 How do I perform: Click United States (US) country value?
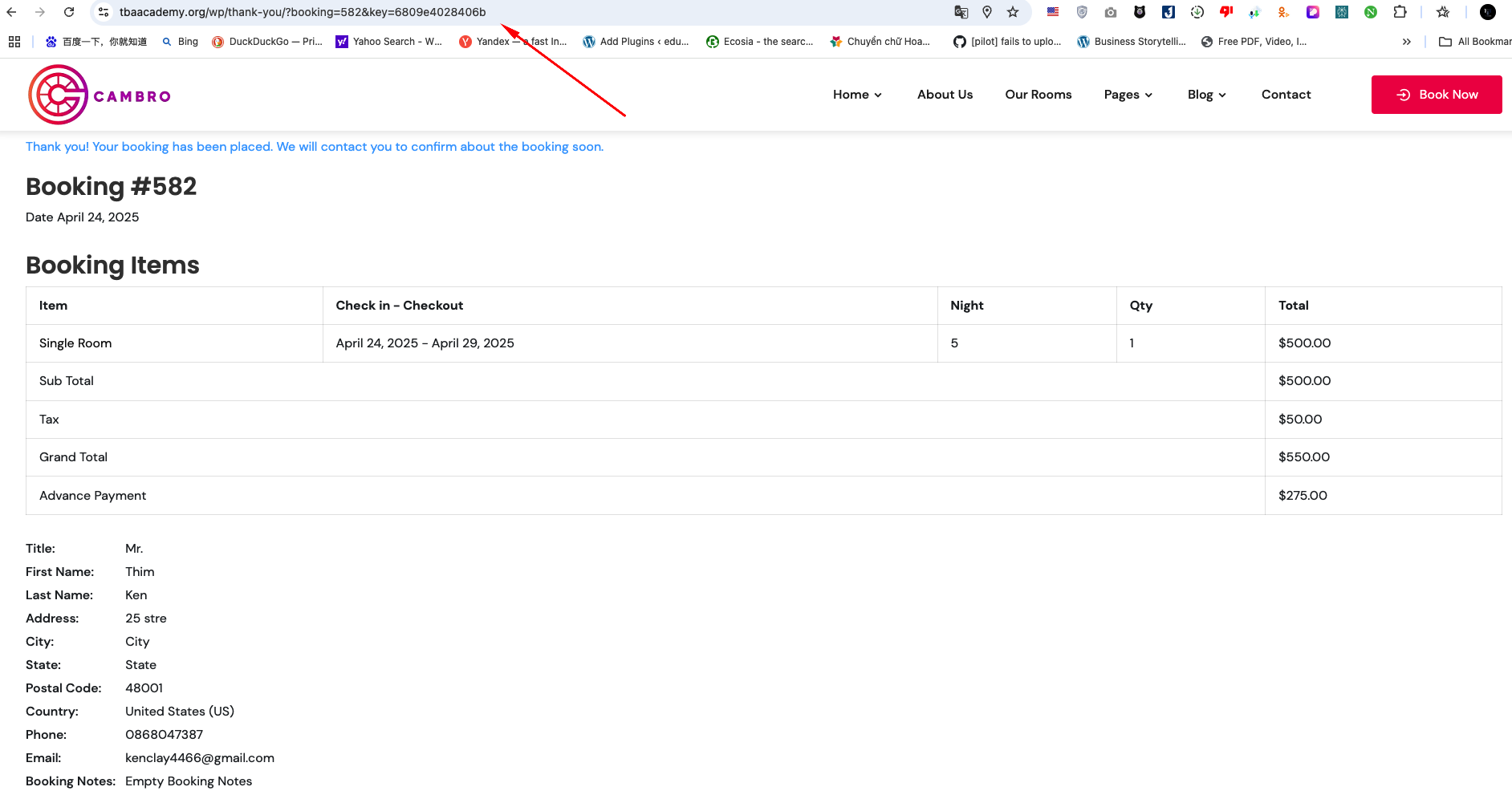[180, 712]
